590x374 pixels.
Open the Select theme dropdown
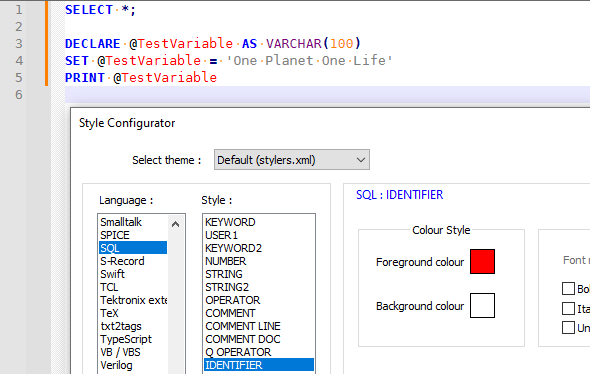pyautogui.click(x=292, y=160)
